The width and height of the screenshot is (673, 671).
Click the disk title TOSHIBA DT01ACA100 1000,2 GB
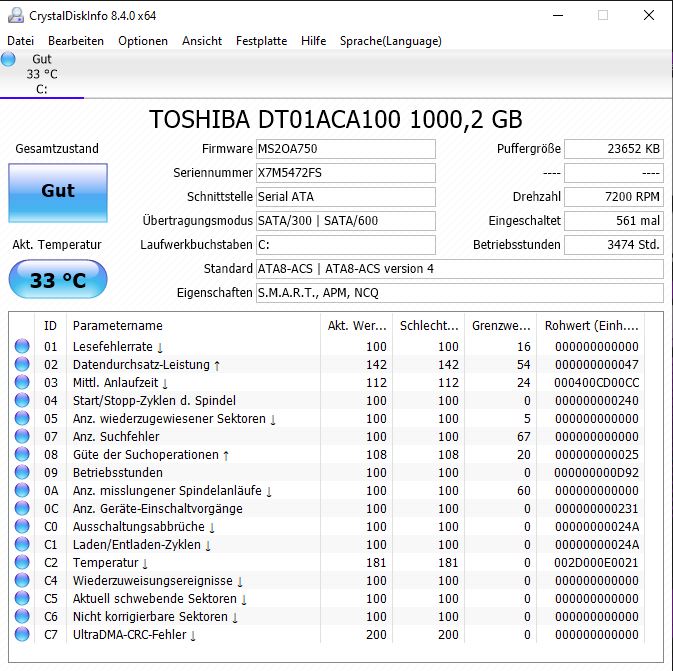pos(336,119)
